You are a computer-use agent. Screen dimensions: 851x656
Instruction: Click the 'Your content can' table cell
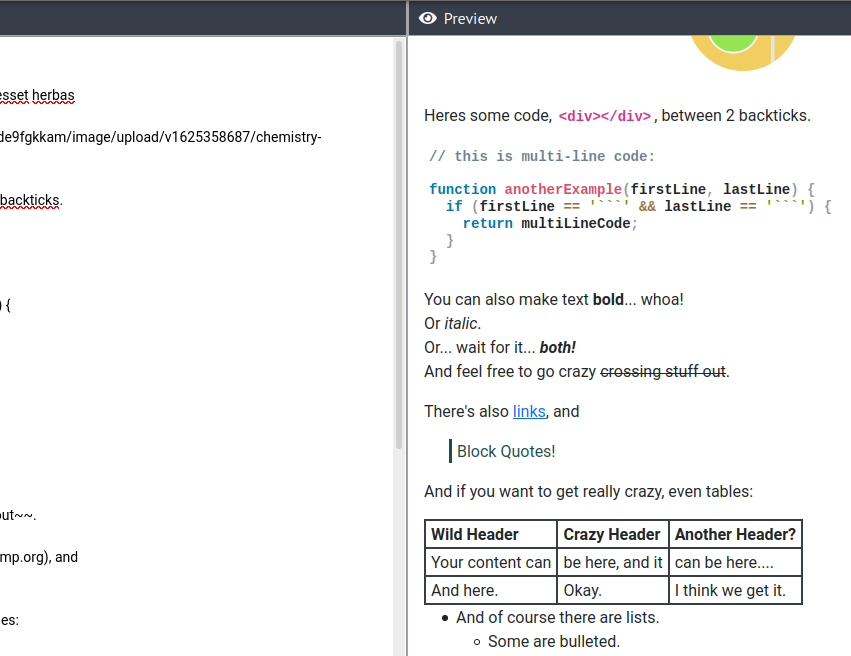491,563
